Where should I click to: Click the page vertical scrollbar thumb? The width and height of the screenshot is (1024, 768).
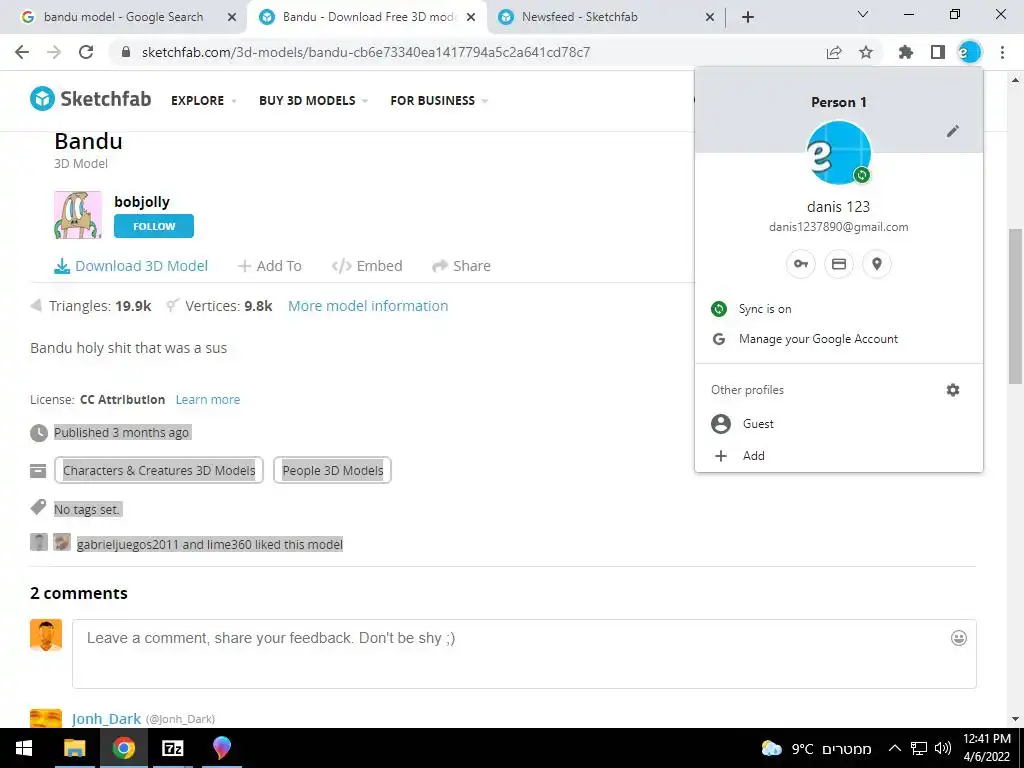(x=1016, y=306)
